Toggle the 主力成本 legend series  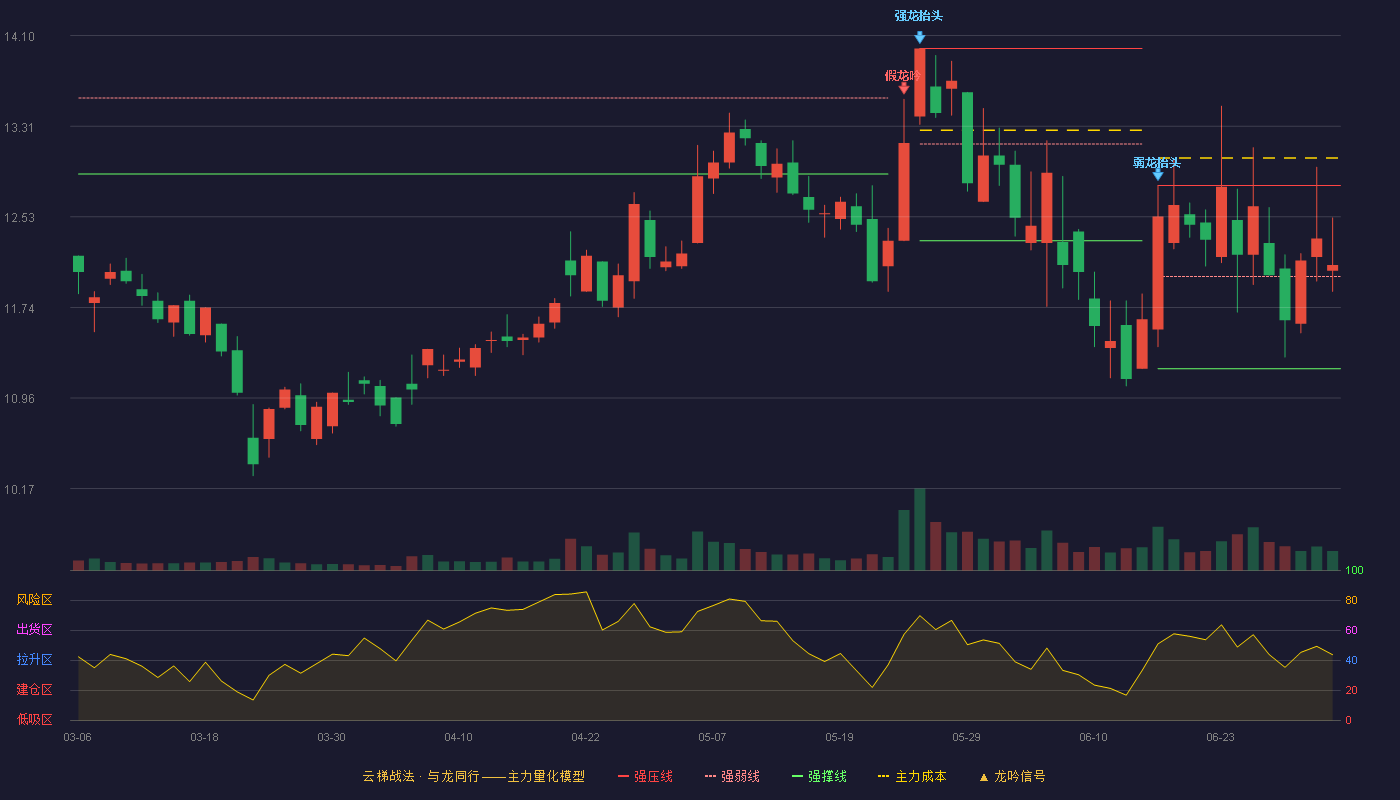point(912,776)
